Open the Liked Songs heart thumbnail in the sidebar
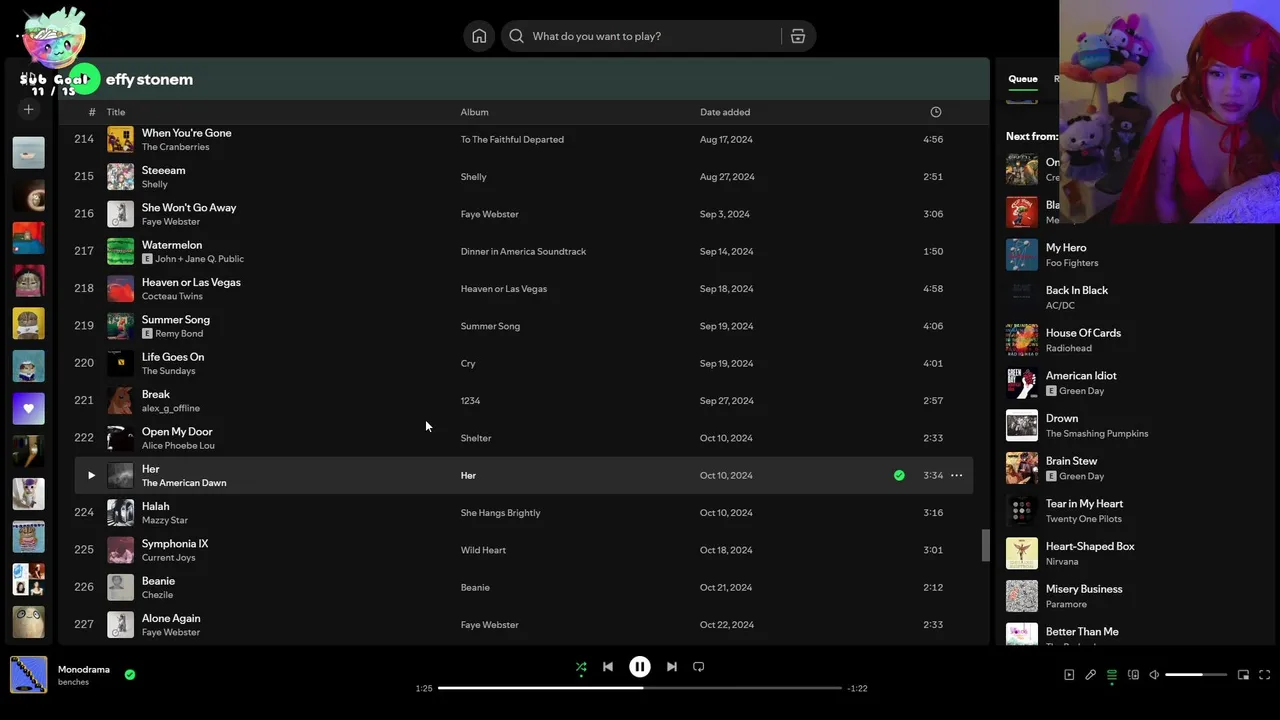This screenshot has height=720, width=1280. click(x=28, y=408)
